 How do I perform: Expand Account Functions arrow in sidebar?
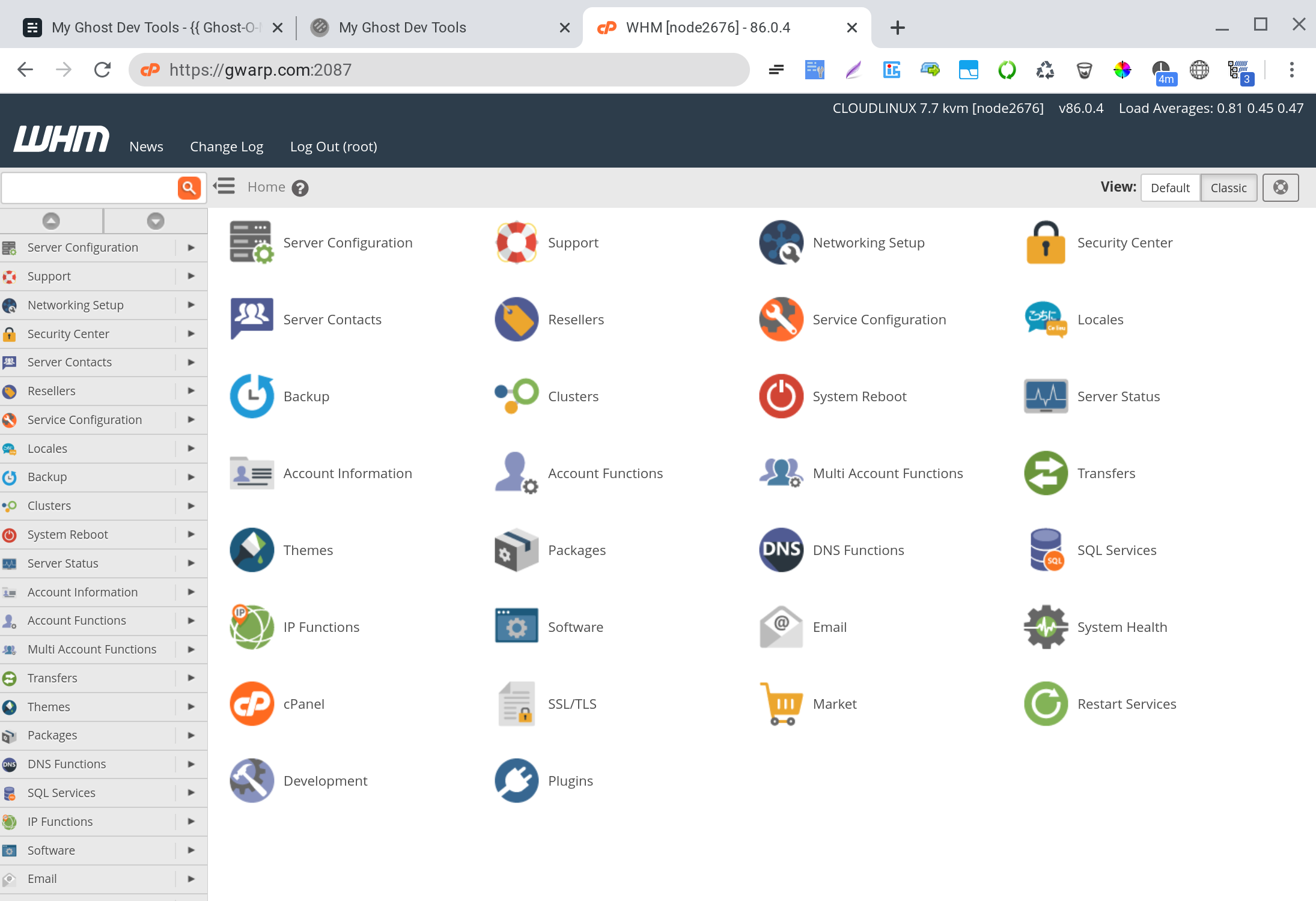(191, 620)
